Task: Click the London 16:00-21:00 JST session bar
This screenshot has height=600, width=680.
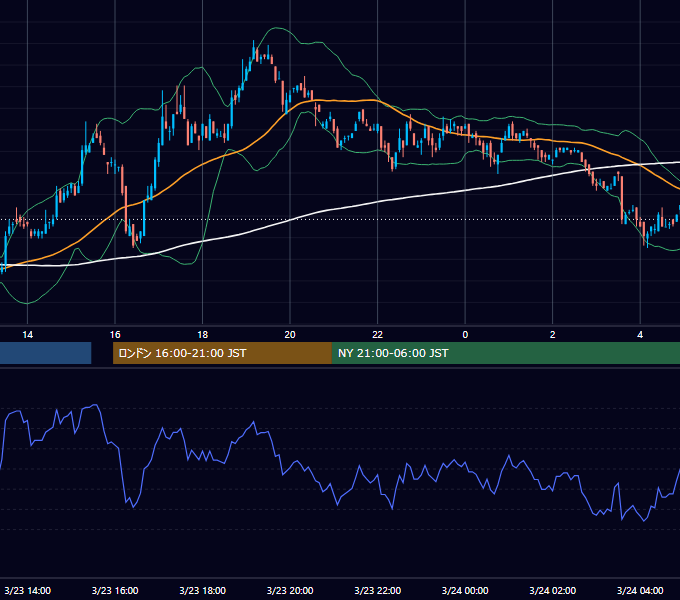Action: (x=222, y=353)
